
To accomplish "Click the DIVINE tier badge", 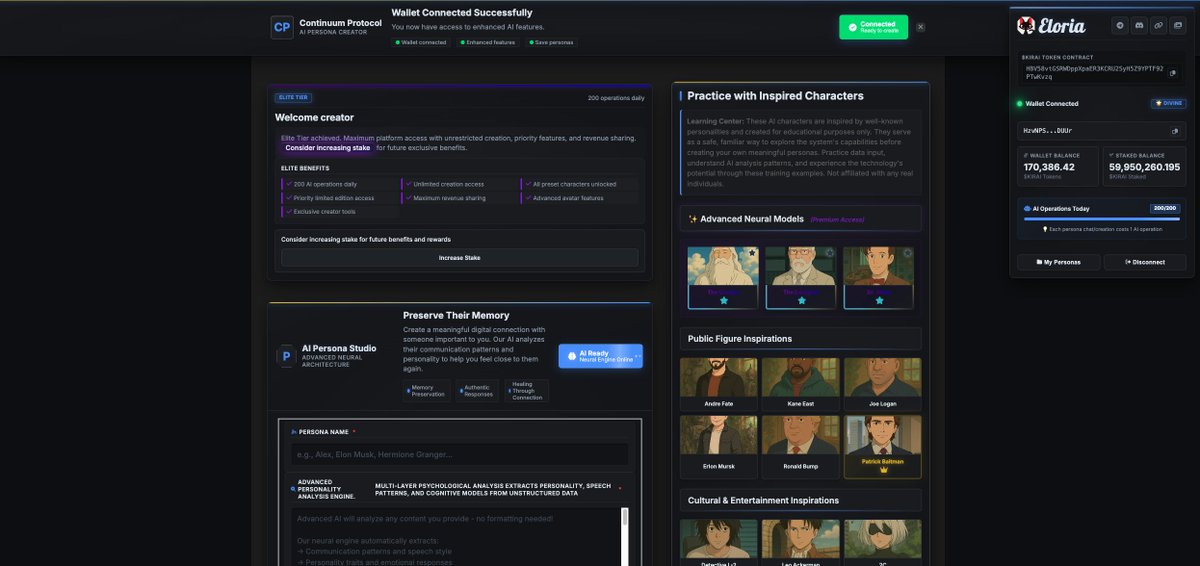I will coord(1168,104).
